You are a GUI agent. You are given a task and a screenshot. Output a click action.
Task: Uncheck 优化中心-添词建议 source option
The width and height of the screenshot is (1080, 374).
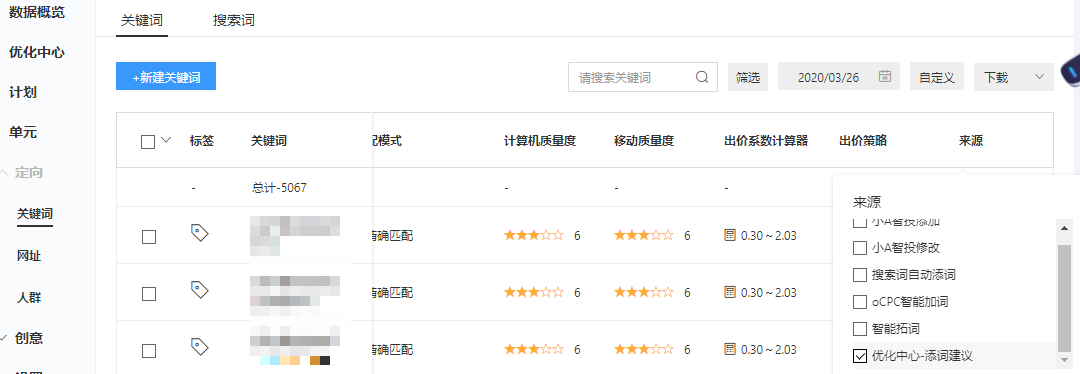(860, 356)
